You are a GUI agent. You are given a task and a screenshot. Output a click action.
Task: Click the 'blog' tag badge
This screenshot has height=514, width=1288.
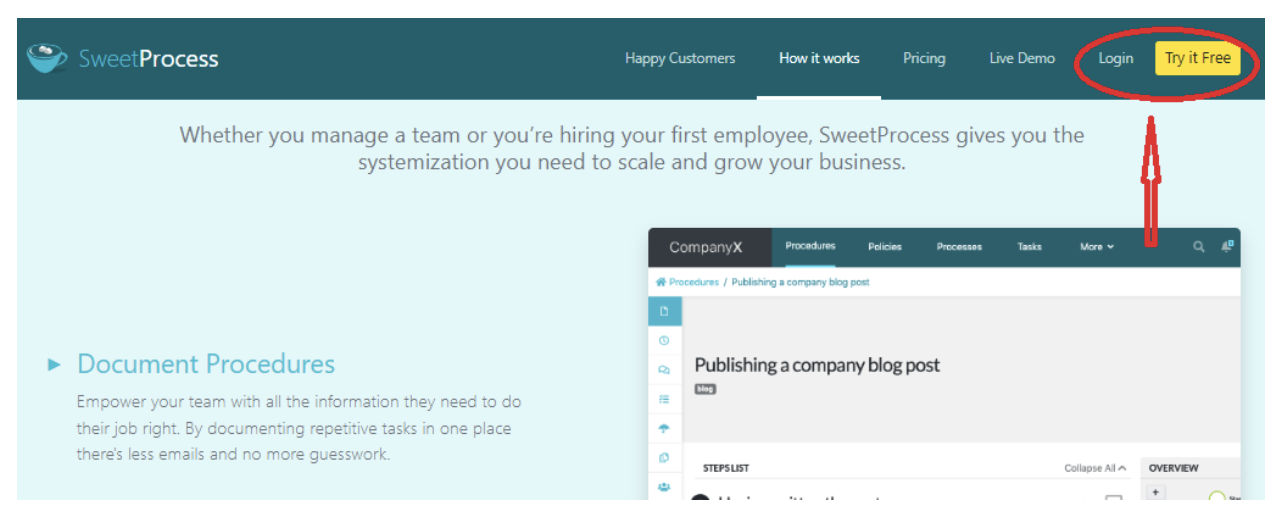(x=705, y=389)
